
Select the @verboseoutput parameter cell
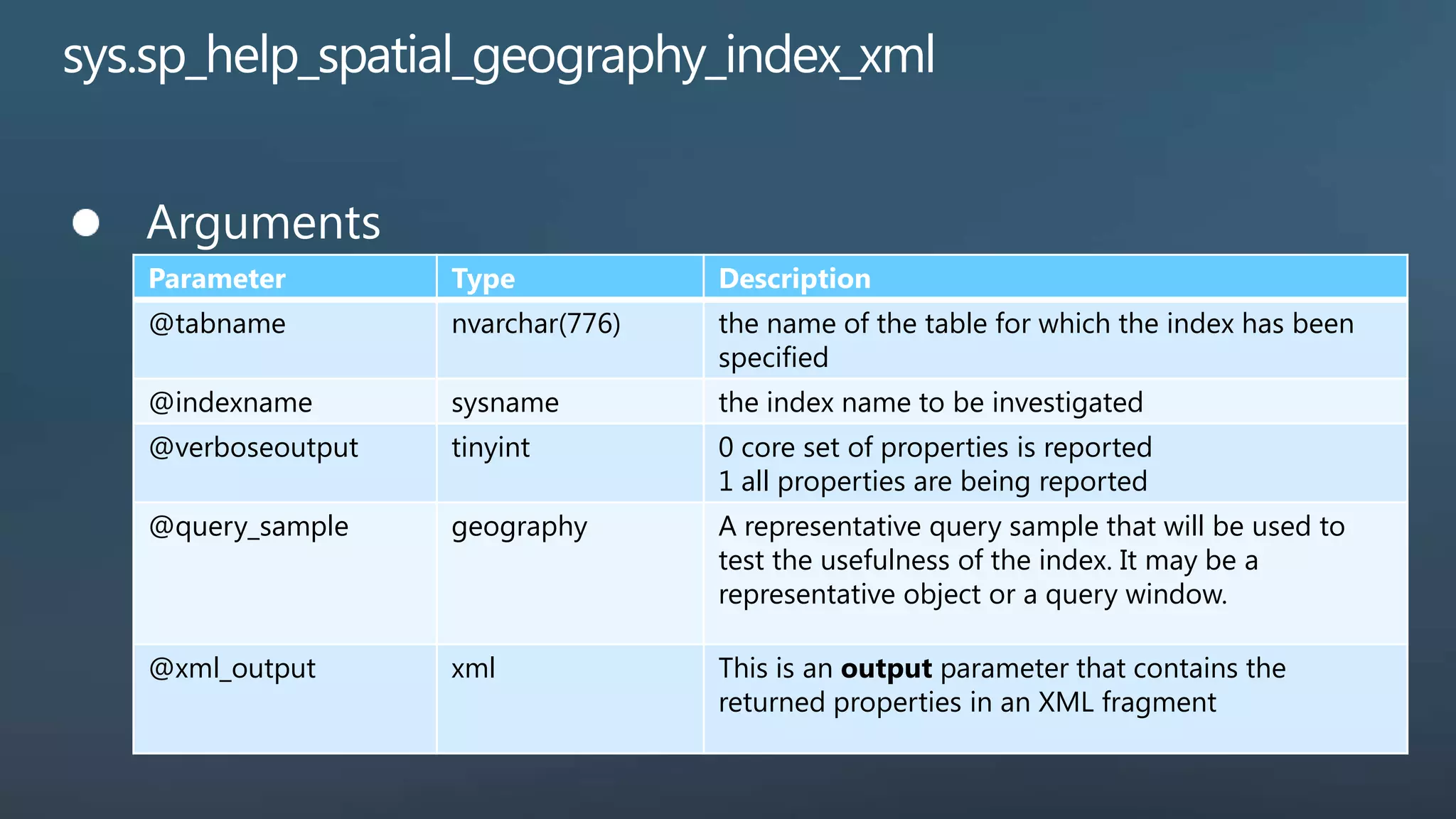[x=253, y=448]
